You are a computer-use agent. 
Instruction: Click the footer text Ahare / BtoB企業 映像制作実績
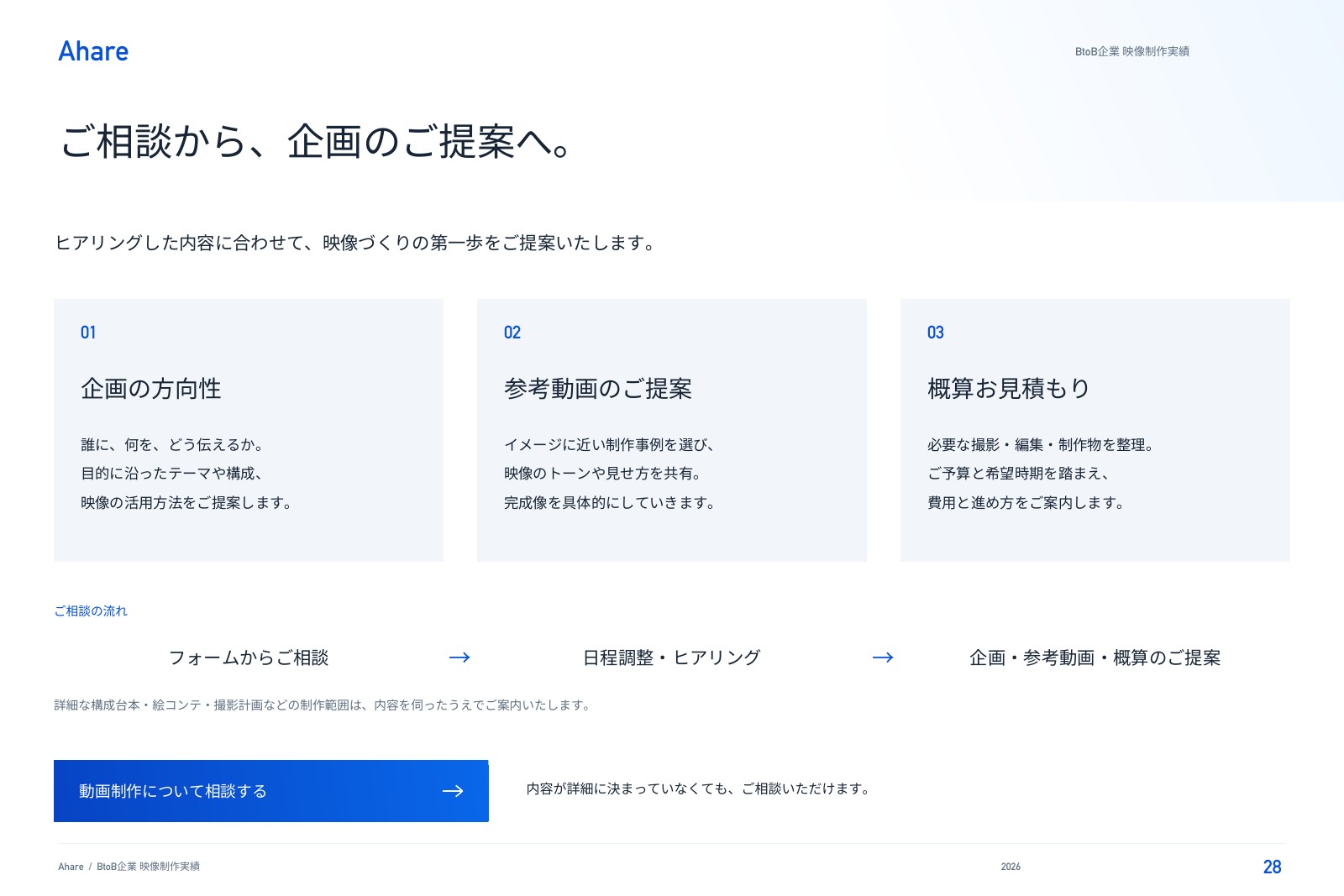pos(129,867)
